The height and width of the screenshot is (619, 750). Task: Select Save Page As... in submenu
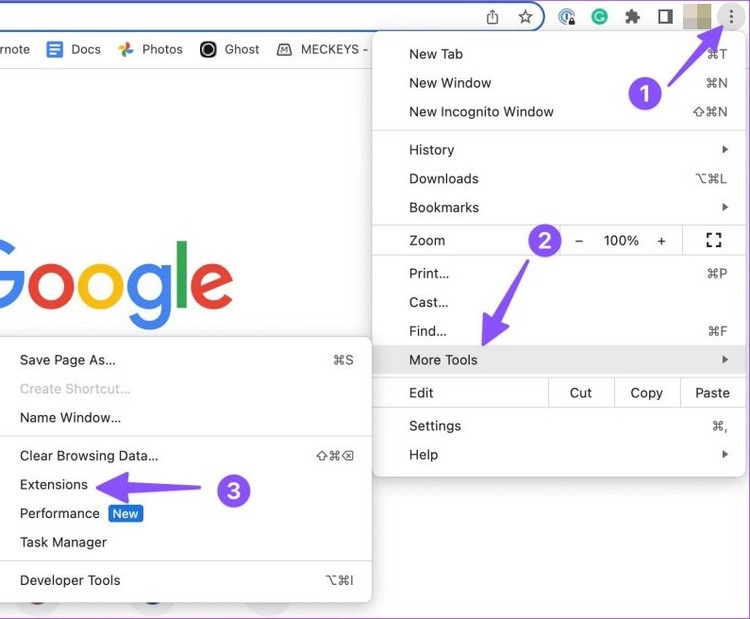[x=186, y=360]
